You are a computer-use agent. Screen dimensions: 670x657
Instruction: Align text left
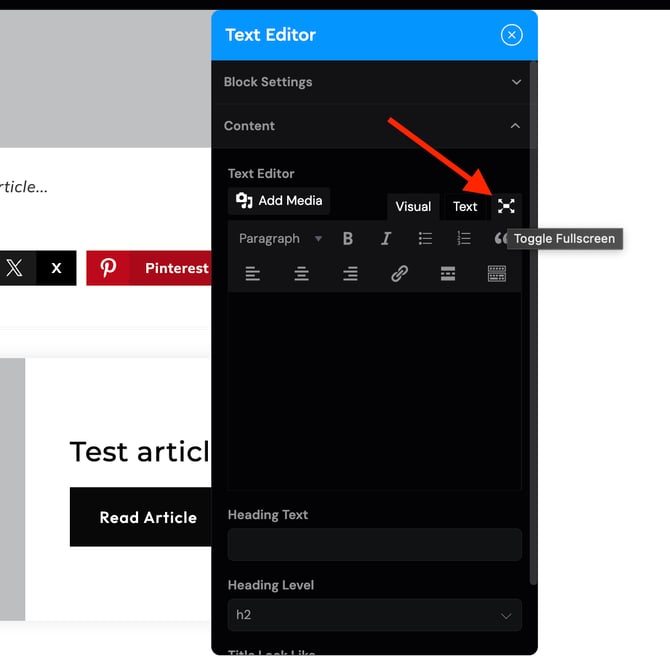pyautogui.click(x=253, y=273)
